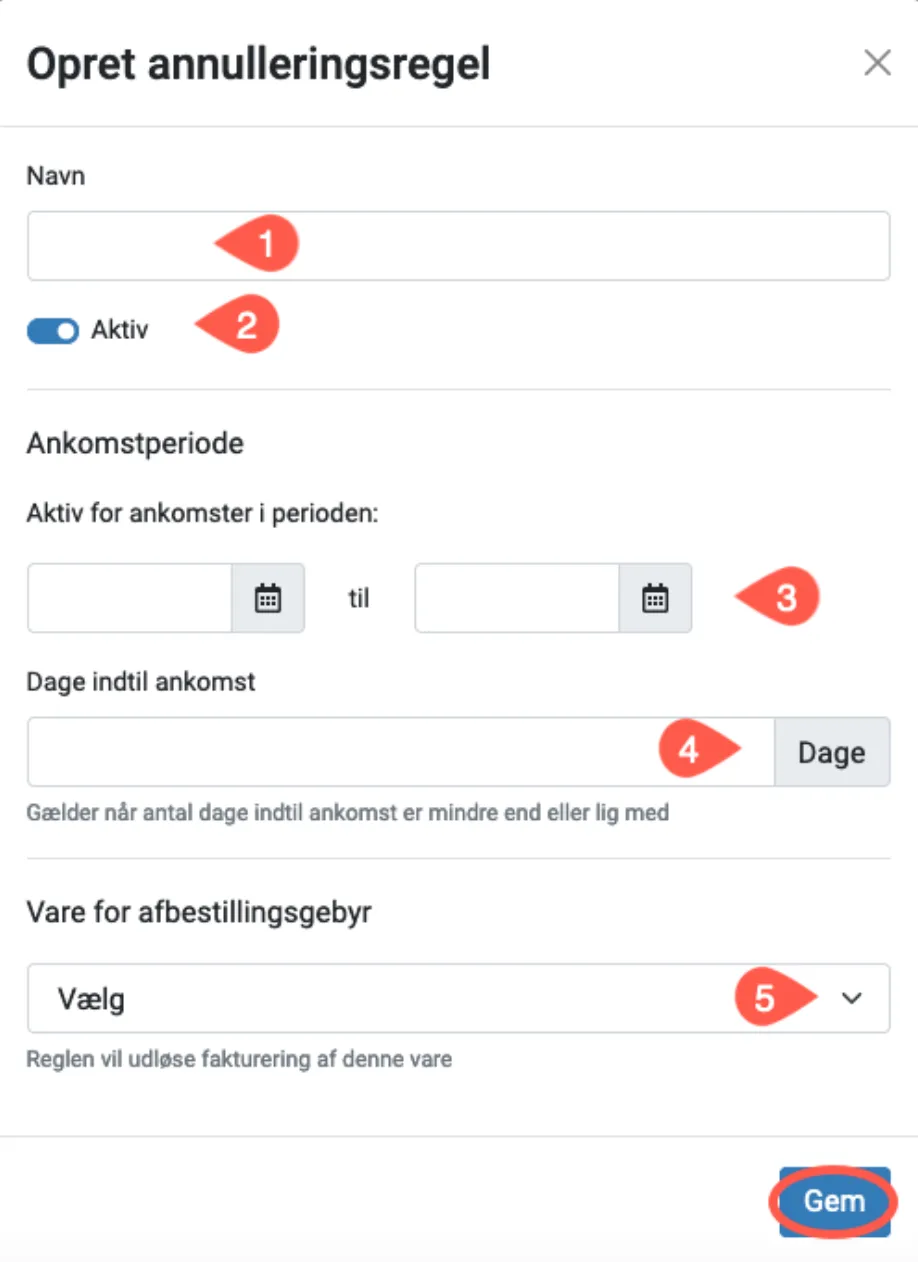Click the 'Opret annulleringsregel' dialog title

pos(258,63)
